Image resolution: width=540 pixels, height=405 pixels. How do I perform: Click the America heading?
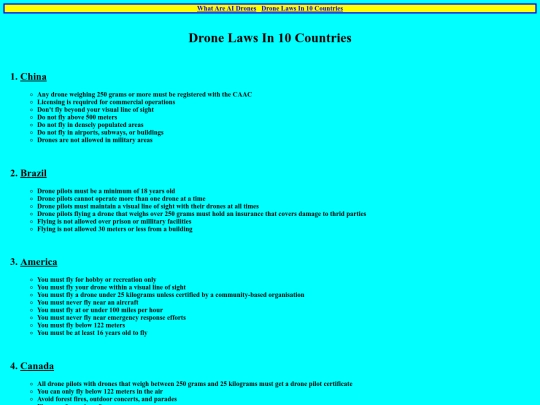pyautogui.click(x=39, y=262)
